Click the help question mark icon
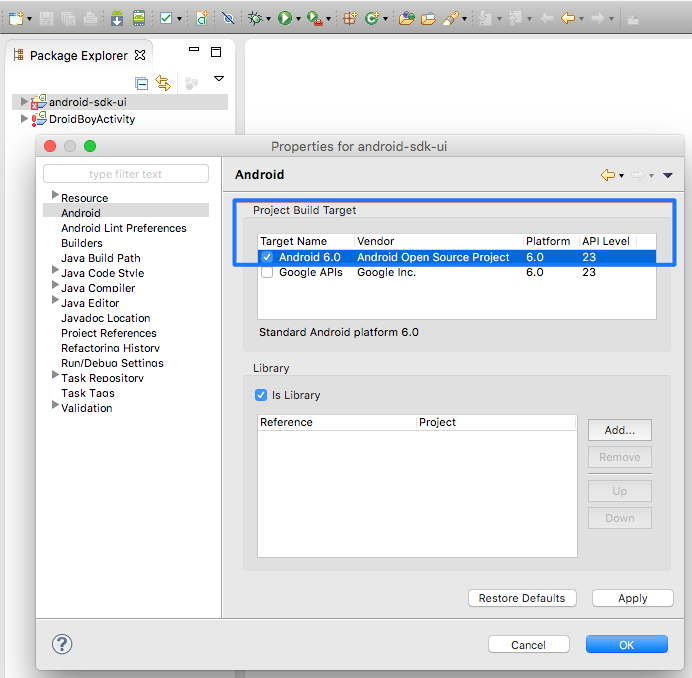 [62, 645]
